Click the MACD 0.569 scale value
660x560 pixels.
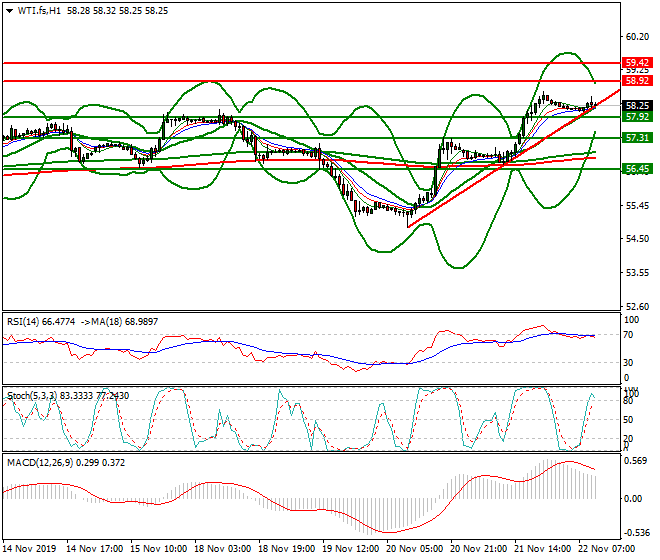coord(636,461)
